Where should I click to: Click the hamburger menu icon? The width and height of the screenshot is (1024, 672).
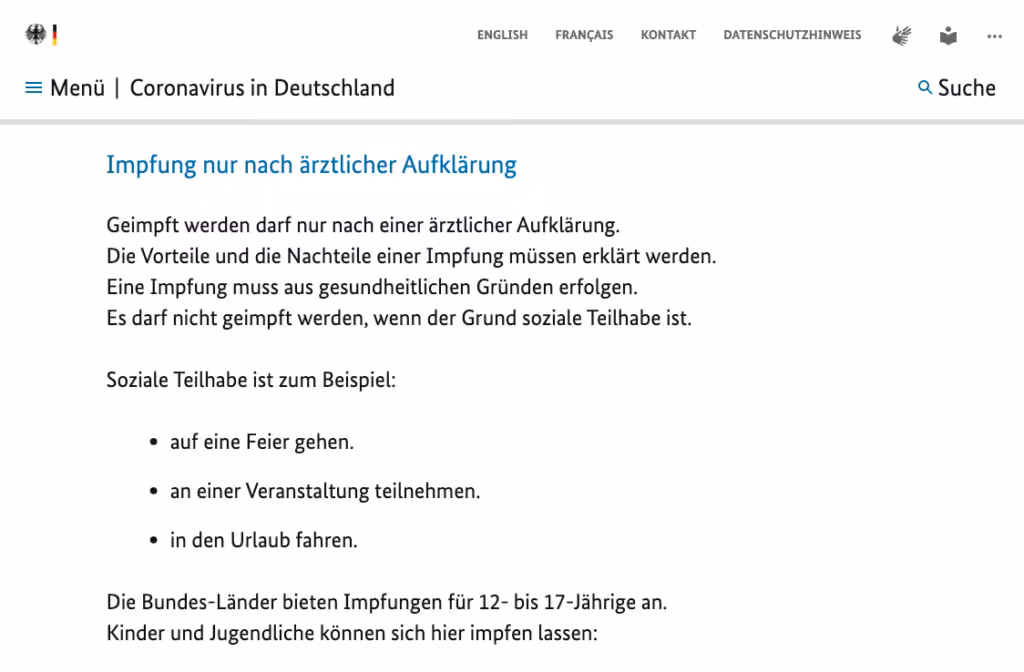34,88
